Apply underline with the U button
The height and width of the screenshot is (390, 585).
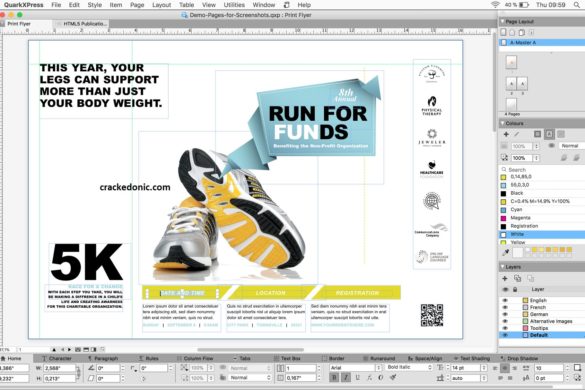[357, 378]
